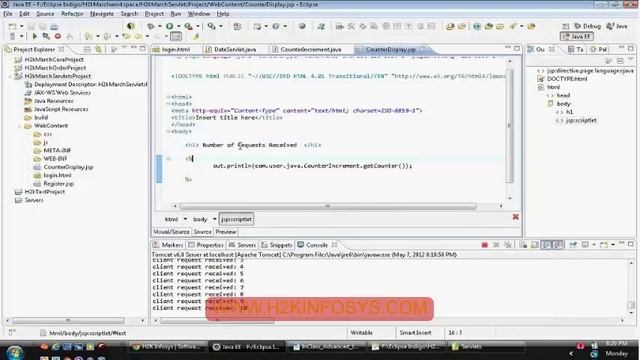Click the New wizard toolbar icon
This screenshot has width=640, height=360.
[13, 26]
